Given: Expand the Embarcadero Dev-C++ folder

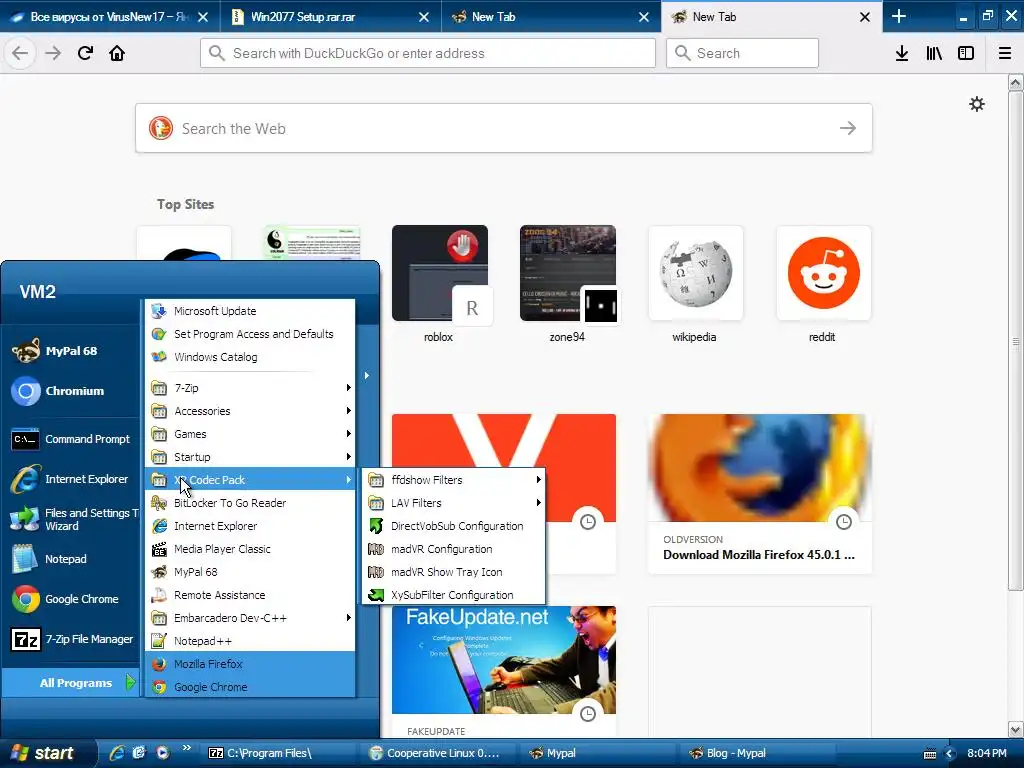Looking at the screenshot, I should pos(250,618).
